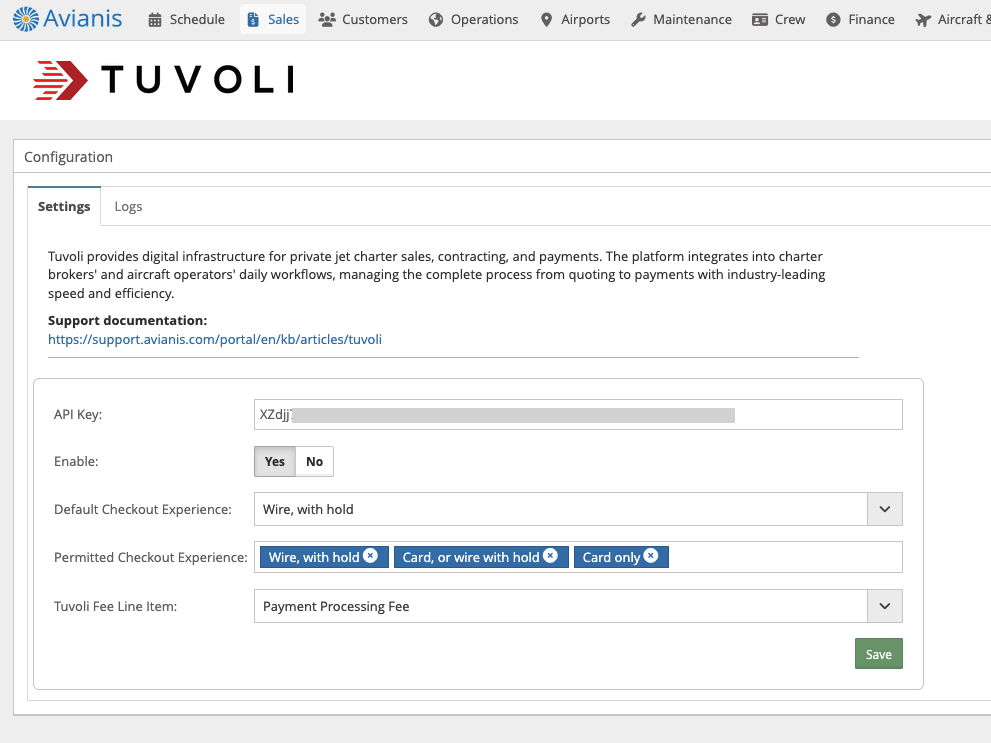Click the Customers people icon
The width and height of the screenshot is (991, 743).
pos(327,20)
